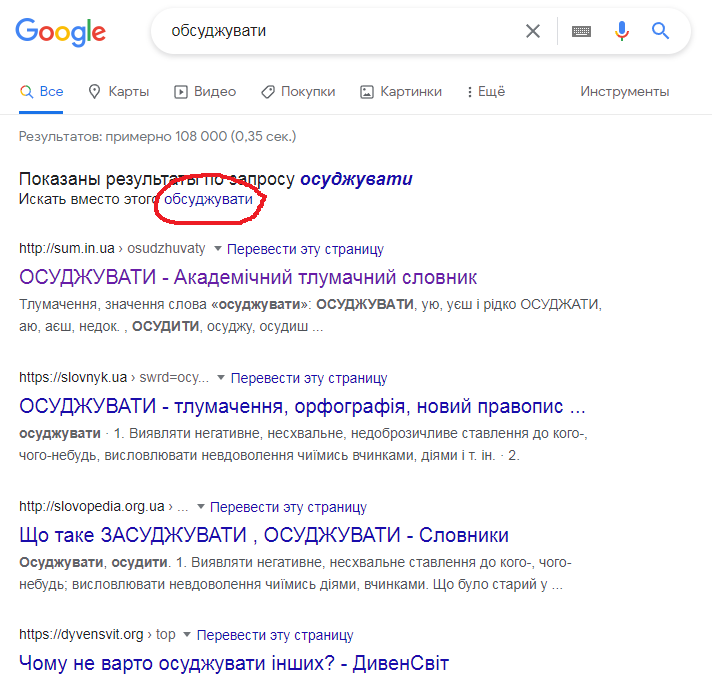Image resolution: width=712 pixels, height=674 pixels.
Task: Open the on-screen keyboard icon
Action: 581,31
